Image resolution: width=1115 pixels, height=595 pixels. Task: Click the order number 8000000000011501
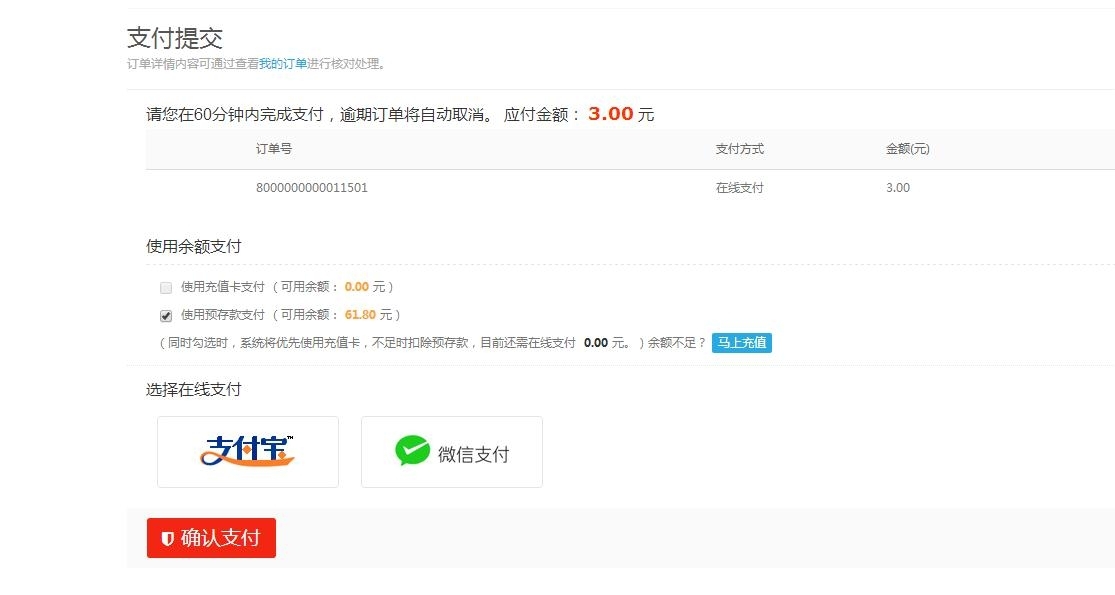[x=311, y=188]
